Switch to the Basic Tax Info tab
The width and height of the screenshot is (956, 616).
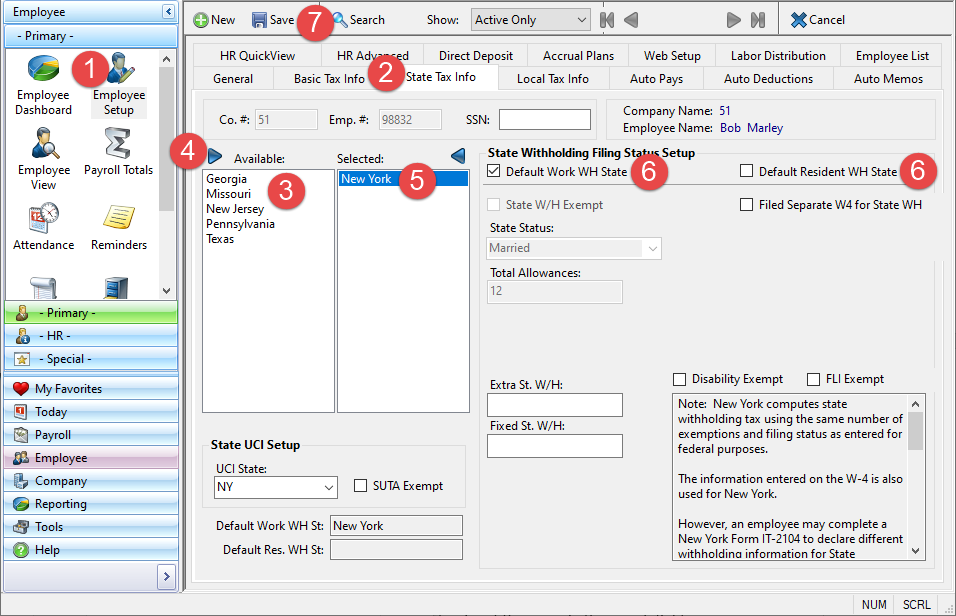pos(329,79)
